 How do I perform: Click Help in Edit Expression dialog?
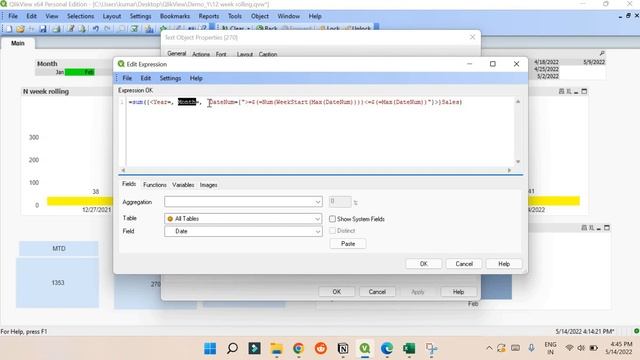[504, 264]
